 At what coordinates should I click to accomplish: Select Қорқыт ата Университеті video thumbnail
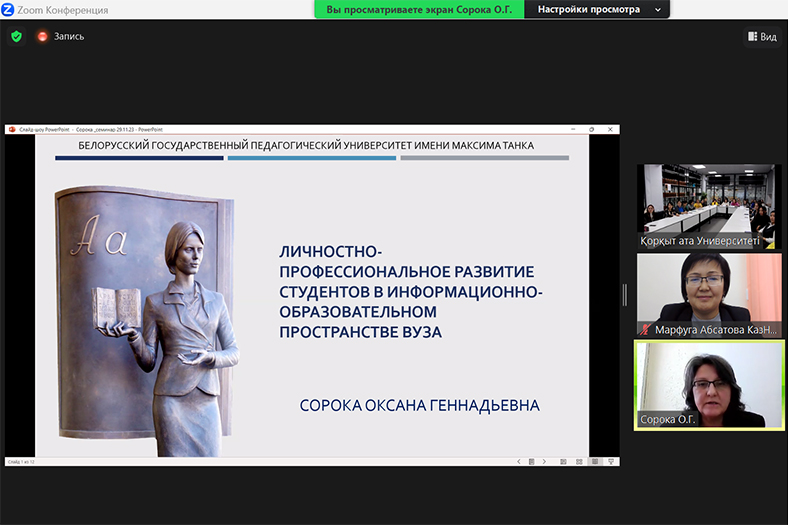point(710,205)
